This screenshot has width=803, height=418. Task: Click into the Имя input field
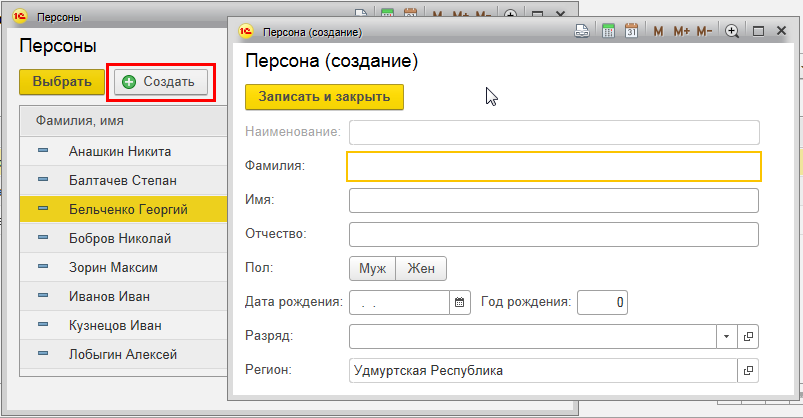click(x=554, y=200)
